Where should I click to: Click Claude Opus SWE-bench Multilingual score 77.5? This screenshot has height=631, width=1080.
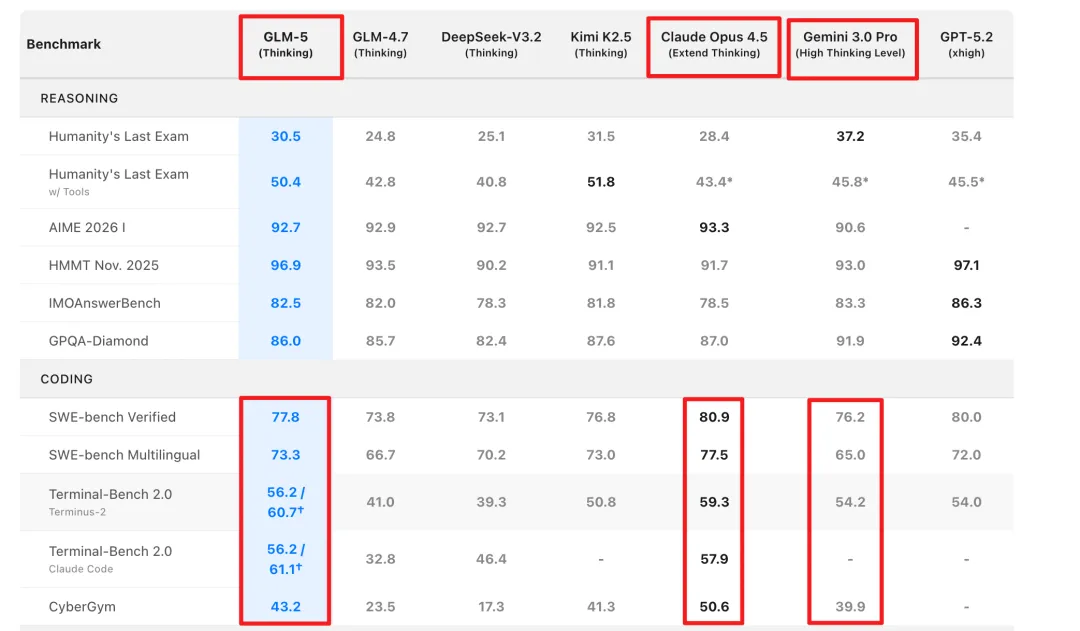(x=714, y=455)
